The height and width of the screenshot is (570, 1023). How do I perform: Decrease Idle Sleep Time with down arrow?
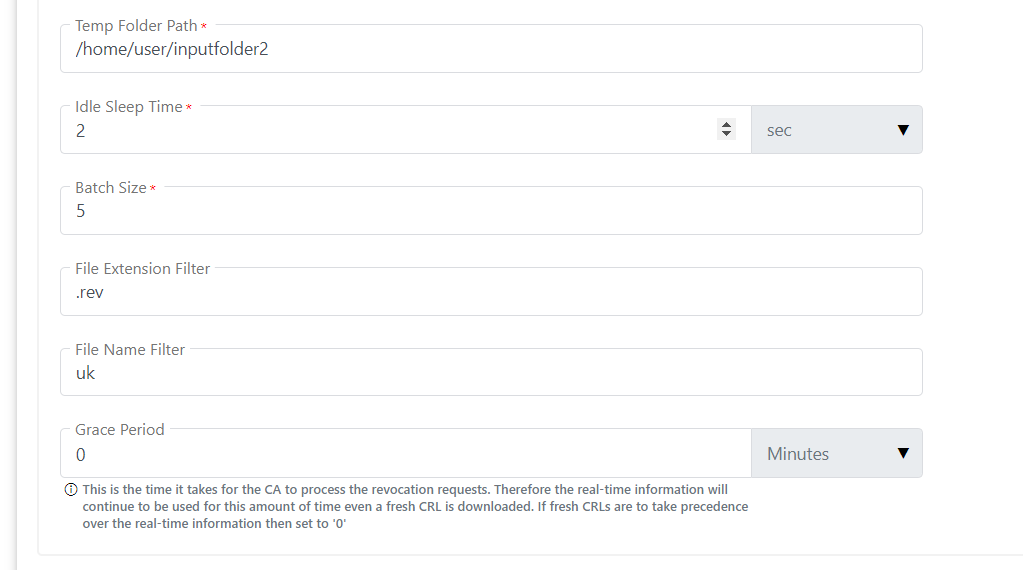tap(727, 134)
